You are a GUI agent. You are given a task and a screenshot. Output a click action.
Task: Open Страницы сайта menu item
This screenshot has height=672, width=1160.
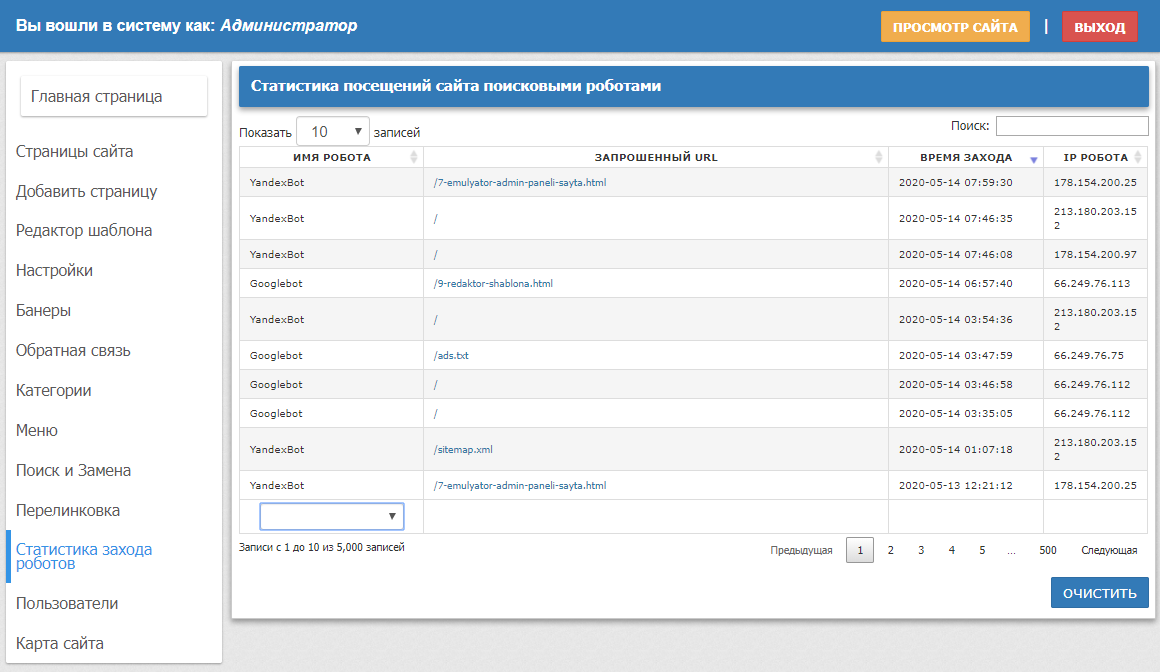[x=75, y=152]
